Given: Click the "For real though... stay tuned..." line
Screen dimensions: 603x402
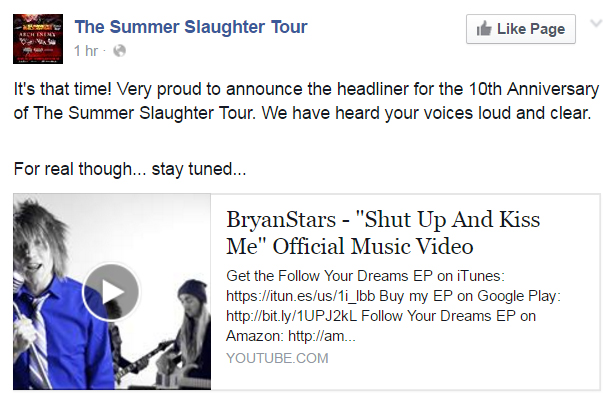Looking at the screenshot, I should 130,170.
